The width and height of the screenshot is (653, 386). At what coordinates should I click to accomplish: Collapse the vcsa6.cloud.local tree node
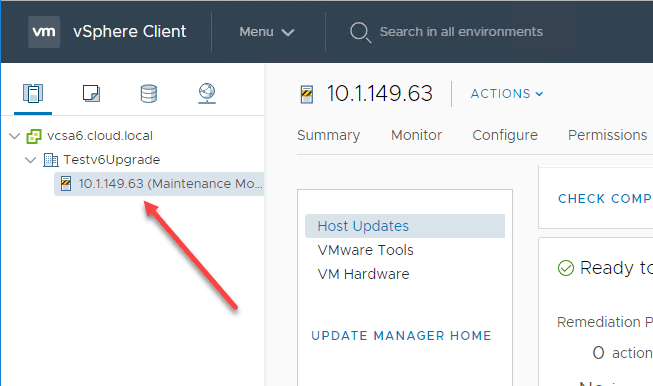pyautogui.click(x=15, y=136)
